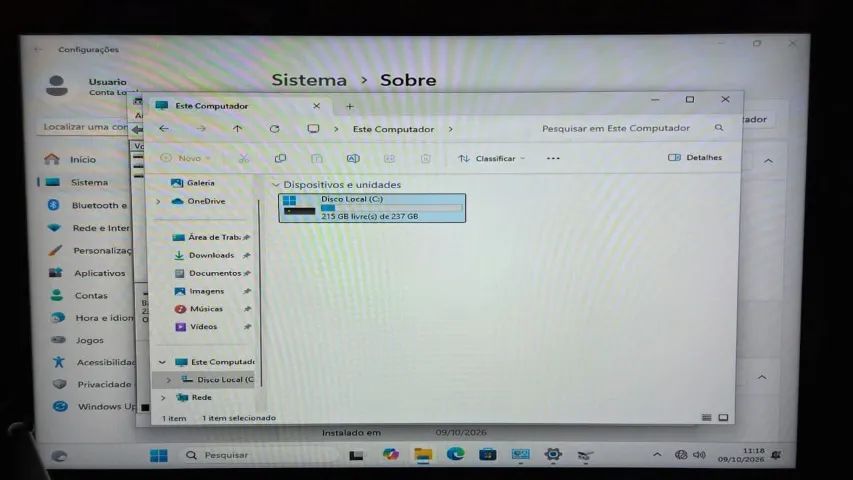This screenshot has height=480, width=853.
Task: Click the taskbar Pesquisar search box
Action: (260, 455)
